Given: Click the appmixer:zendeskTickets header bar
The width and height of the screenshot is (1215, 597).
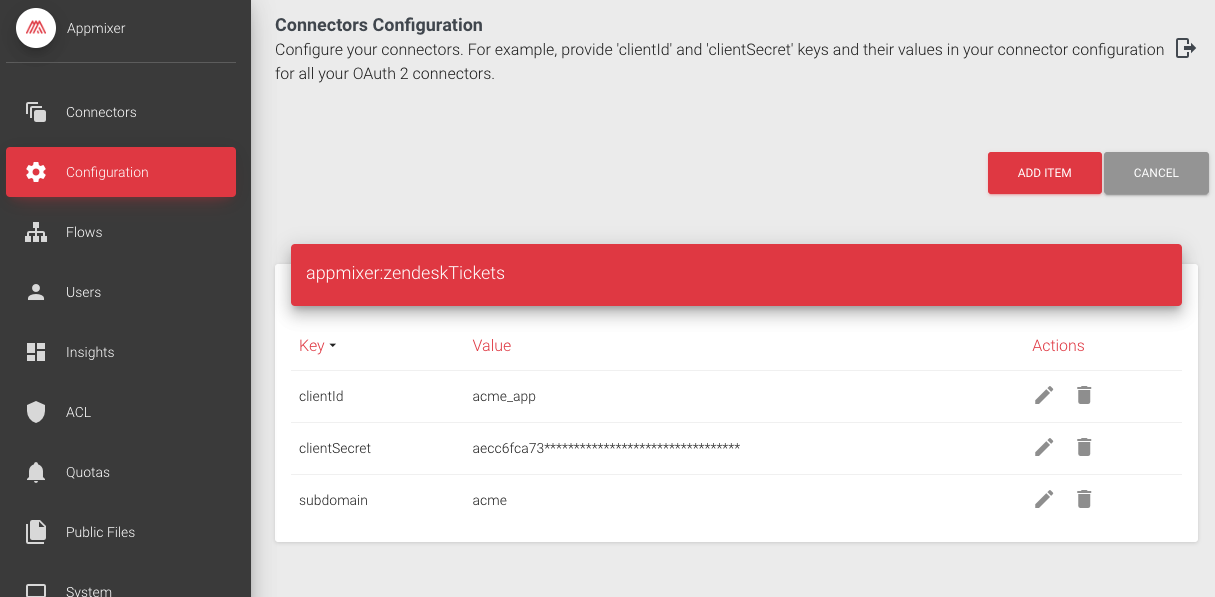Looking at the screenshot, I should click(736, 274).
